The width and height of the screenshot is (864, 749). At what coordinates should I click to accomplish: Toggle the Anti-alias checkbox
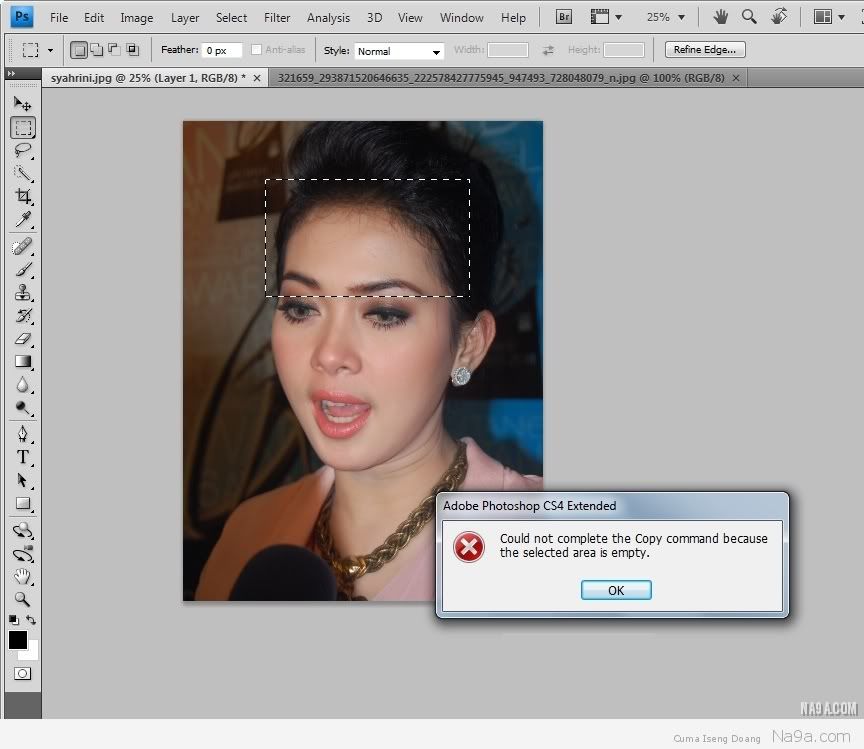click(257, 50)
